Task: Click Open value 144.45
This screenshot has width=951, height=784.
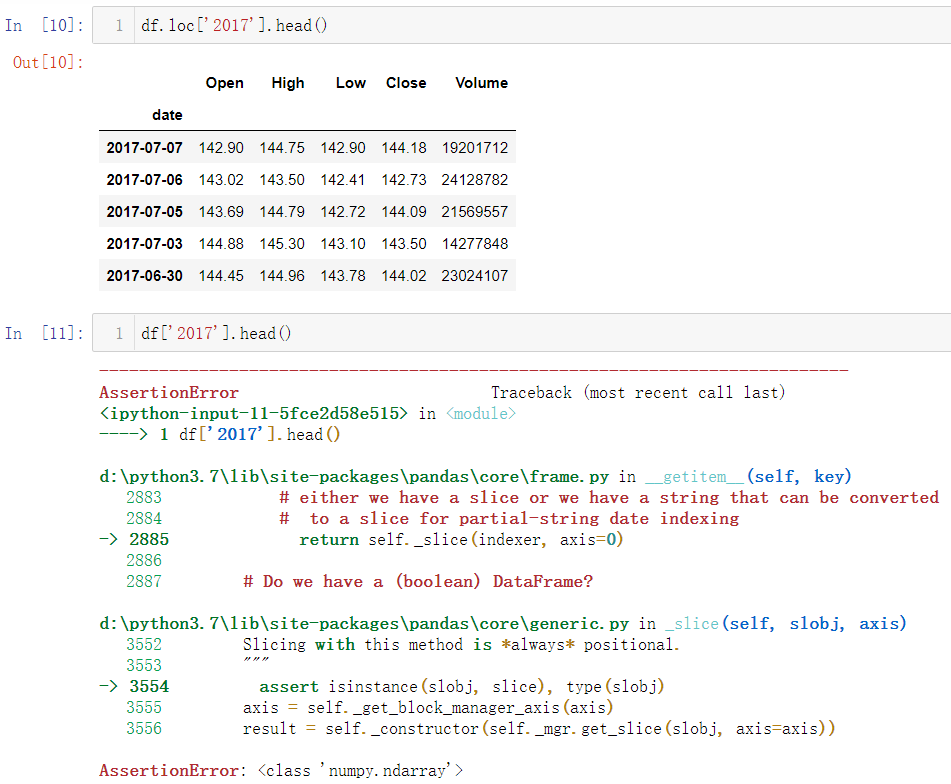Action: (221, 276)
